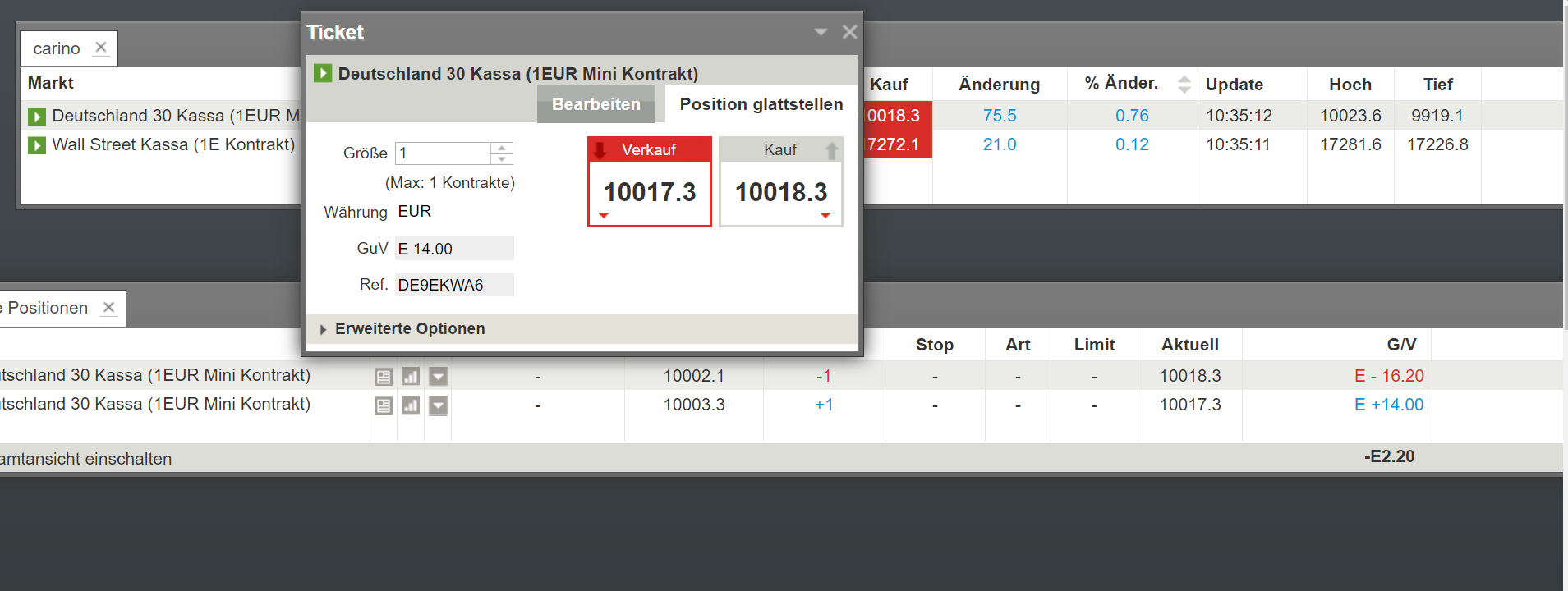Open dropdown arrow for the 10003.3 position row
Viewport: 1568px width, 591px height.
(x=439, y=405)
